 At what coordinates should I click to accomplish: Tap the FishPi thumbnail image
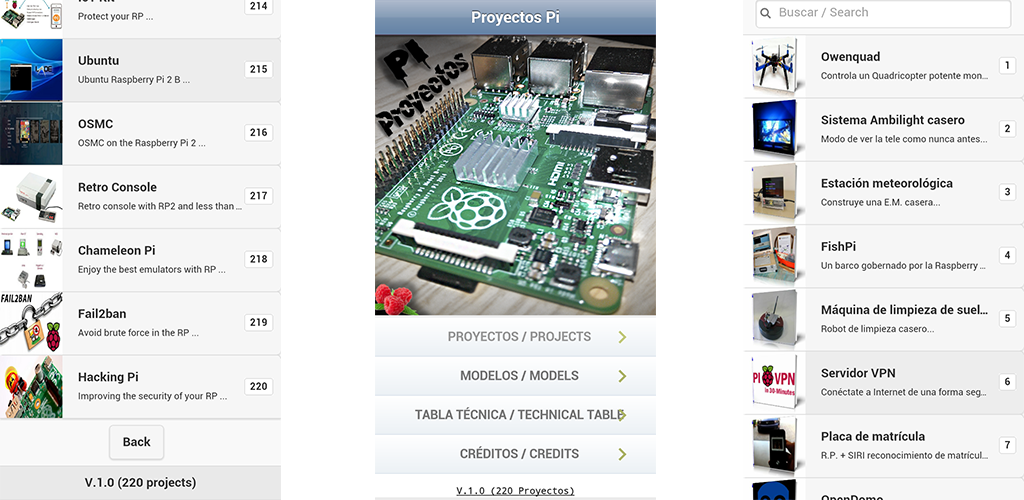774,256
